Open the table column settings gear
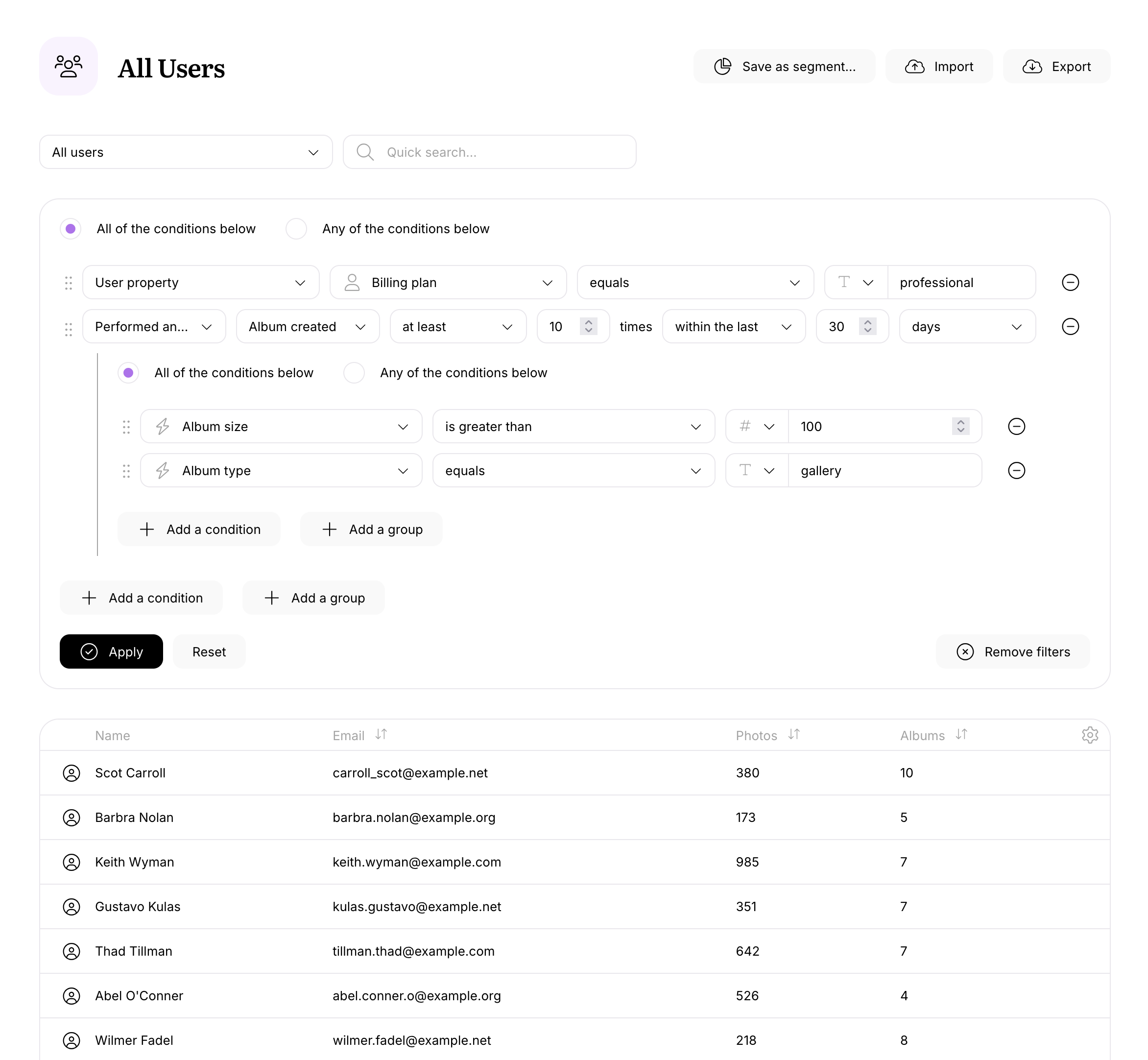1148x1060 pixels. pos(1090,735)
